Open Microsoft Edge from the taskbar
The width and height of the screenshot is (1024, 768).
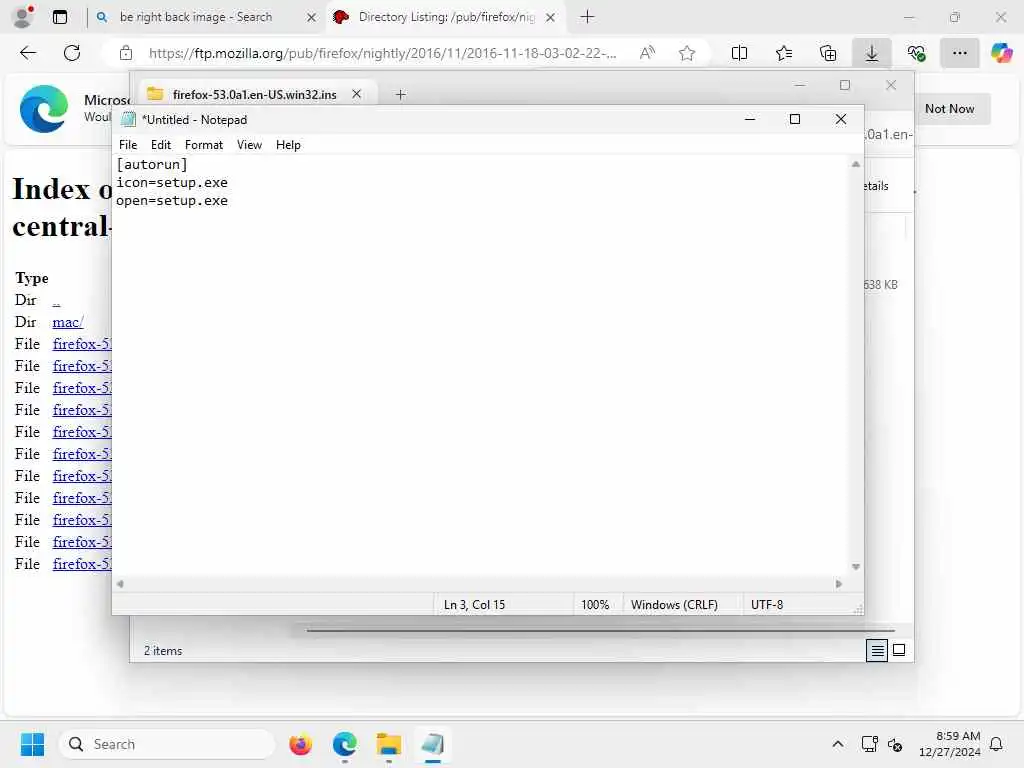point(344,744)
